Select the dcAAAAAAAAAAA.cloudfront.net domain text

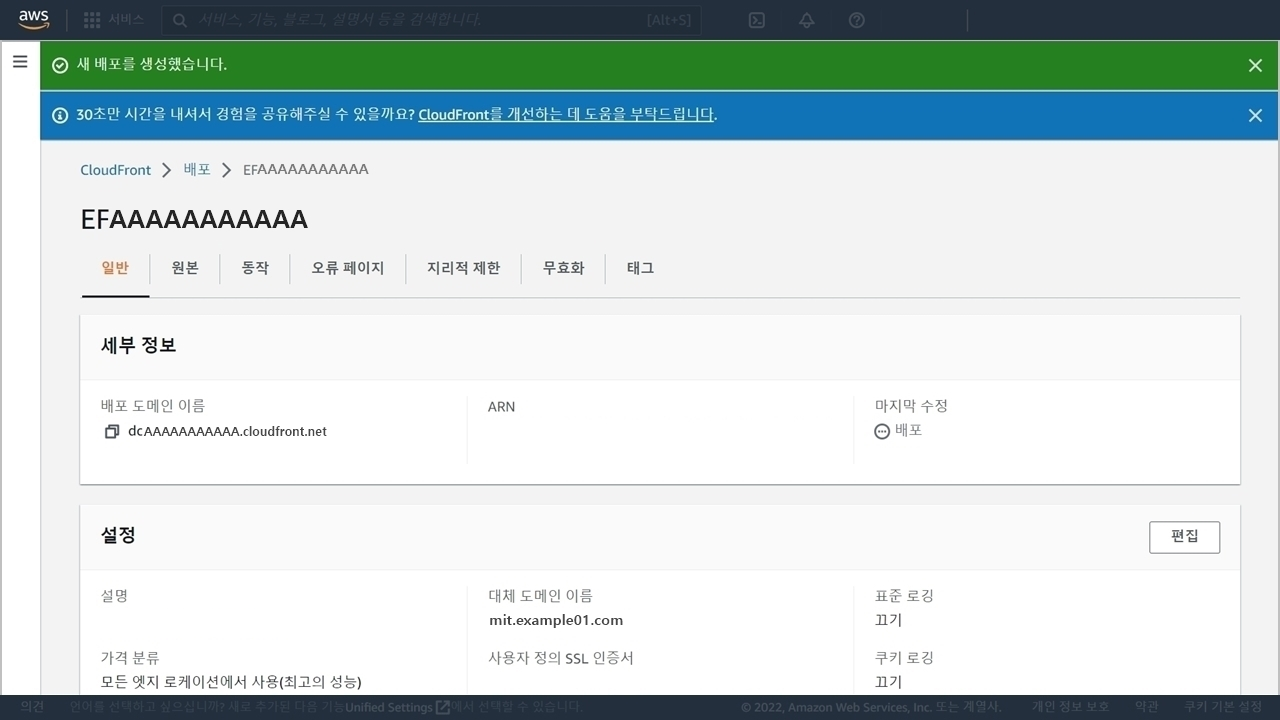(227, 432)
